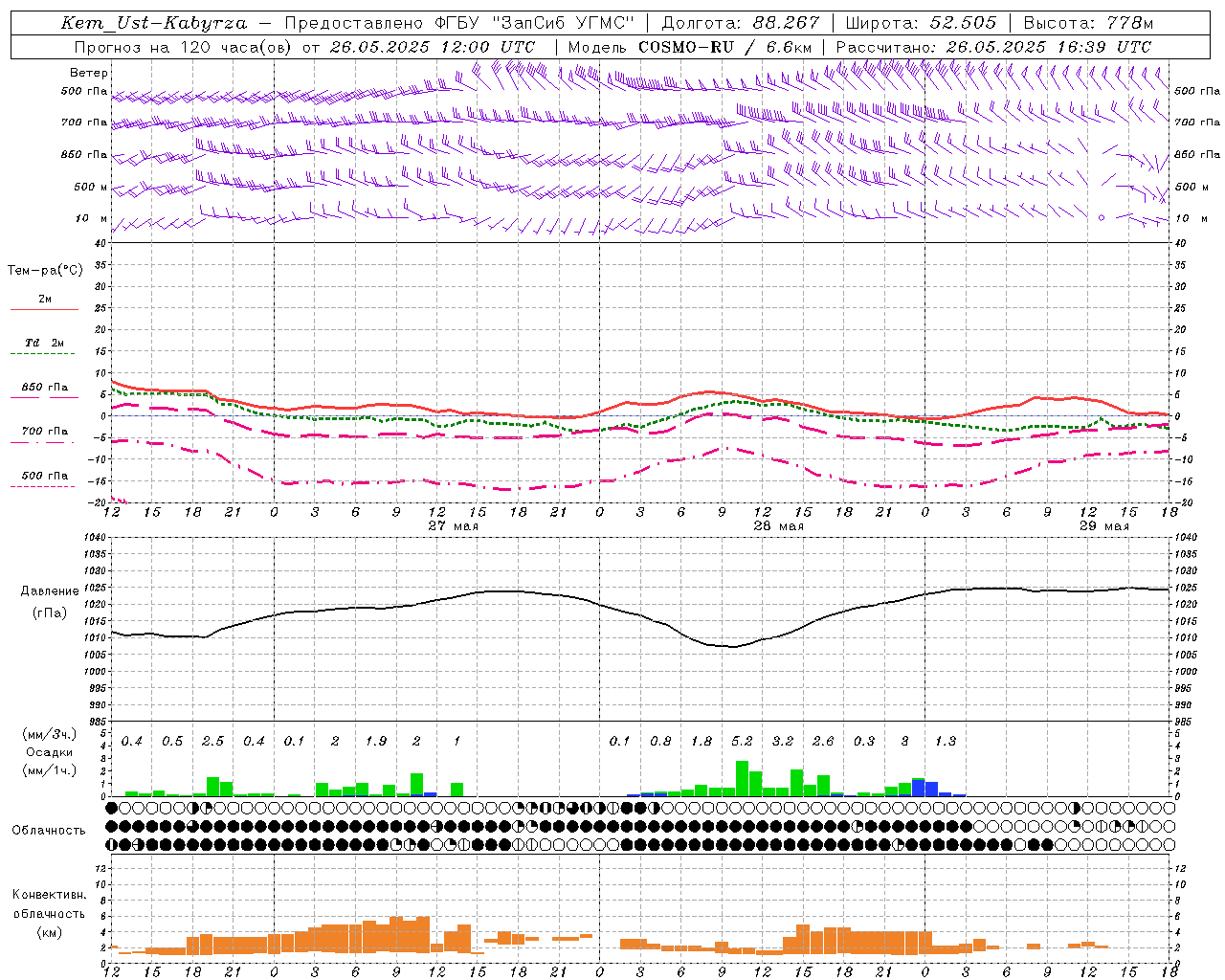1225x980 pixels.
Task: Click the forecast period text Прогноз на 120 часа(ов)
Action: (x=184, y=47)
